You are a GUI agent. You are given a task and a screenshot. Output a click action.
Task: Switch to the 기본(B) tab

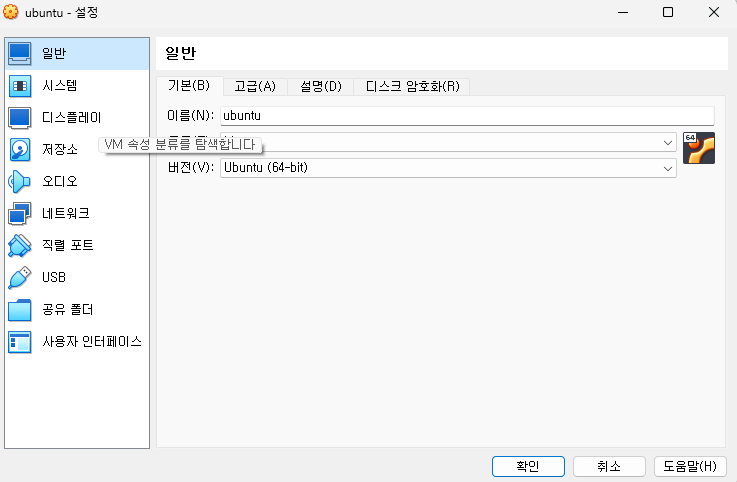(189, 86)
